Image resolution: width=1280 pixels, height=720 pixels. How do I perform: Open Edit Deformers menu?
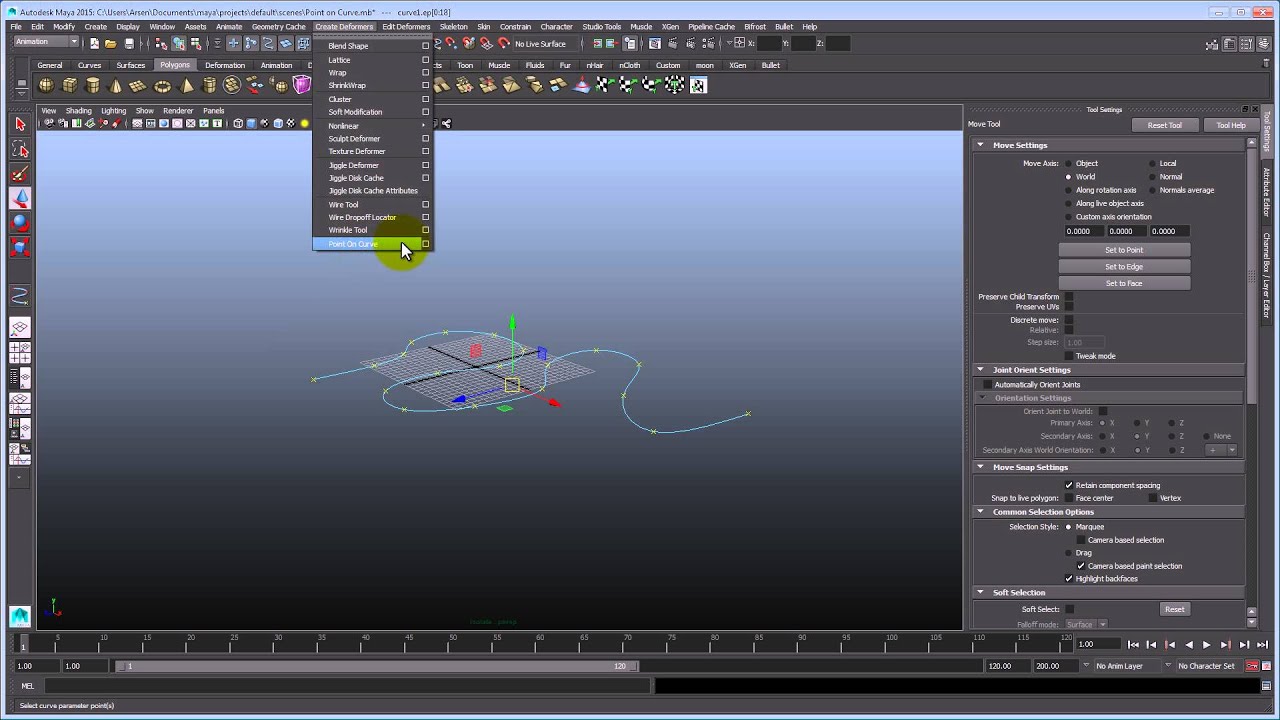[x=406, y=27]
